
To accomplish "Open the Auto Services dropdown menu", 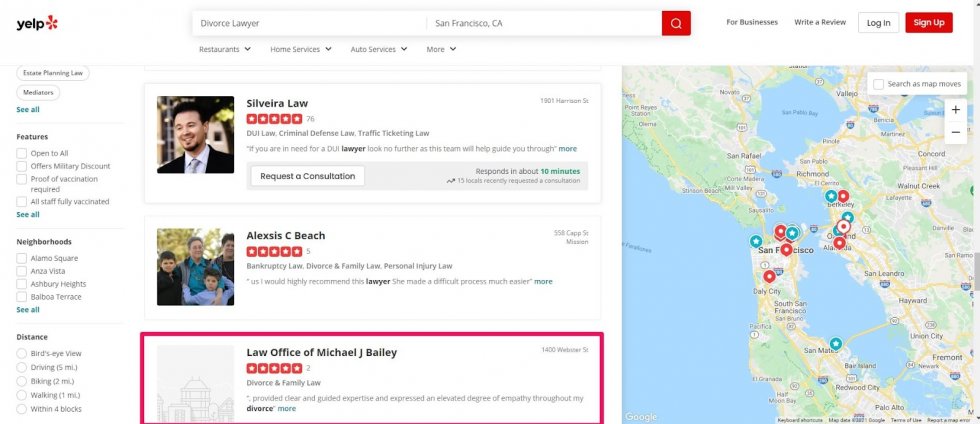I will click(379, 49).
